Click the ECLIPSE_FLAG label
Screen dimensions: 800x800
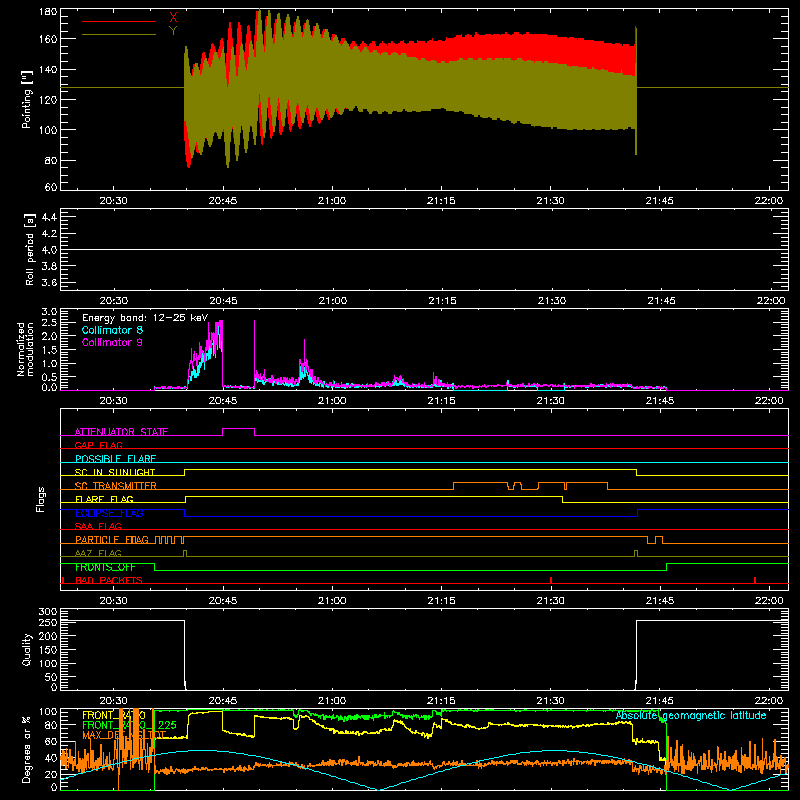pyautogui.click(x=109, y=513)
